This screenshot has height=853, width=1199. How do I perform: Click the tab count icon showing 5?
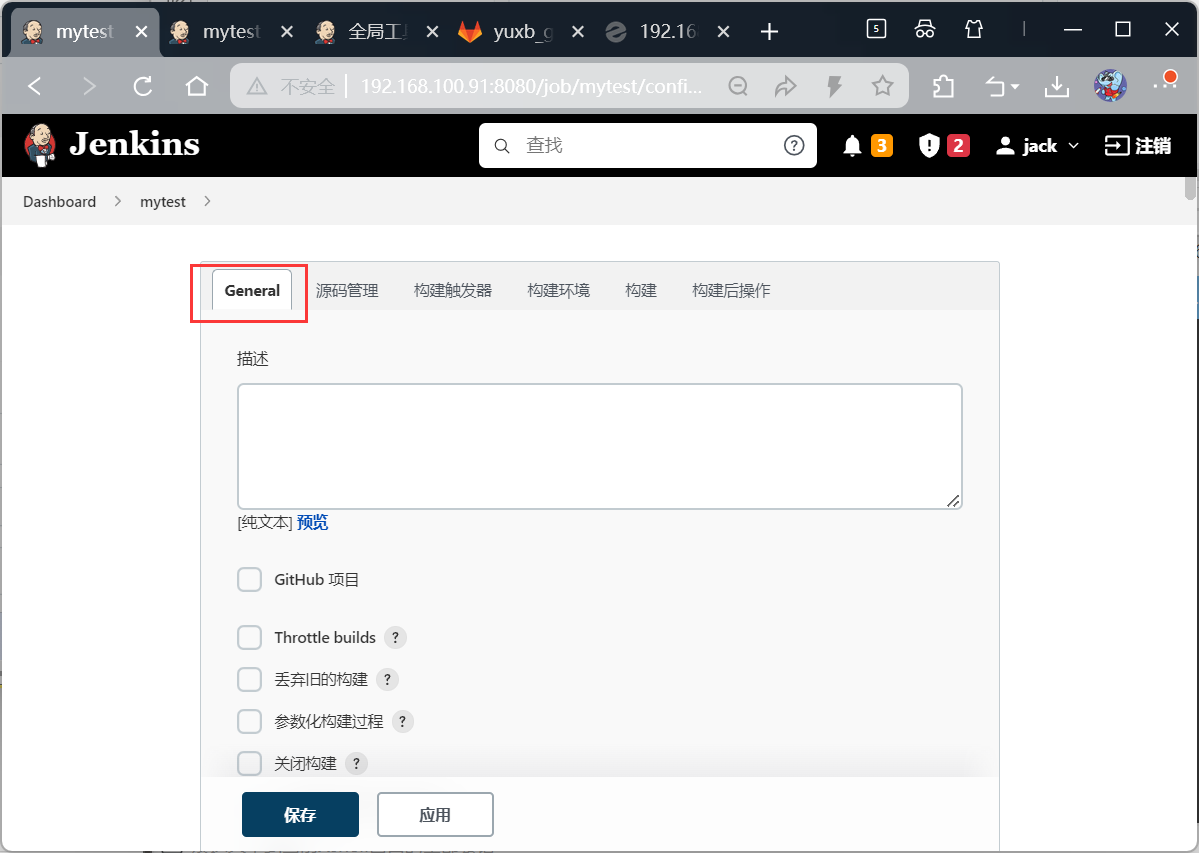[876, 29]
